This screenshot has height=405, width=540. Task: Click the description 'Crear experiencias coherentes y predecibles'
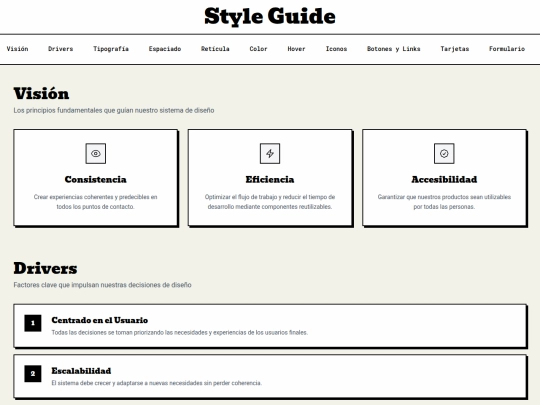92,197
